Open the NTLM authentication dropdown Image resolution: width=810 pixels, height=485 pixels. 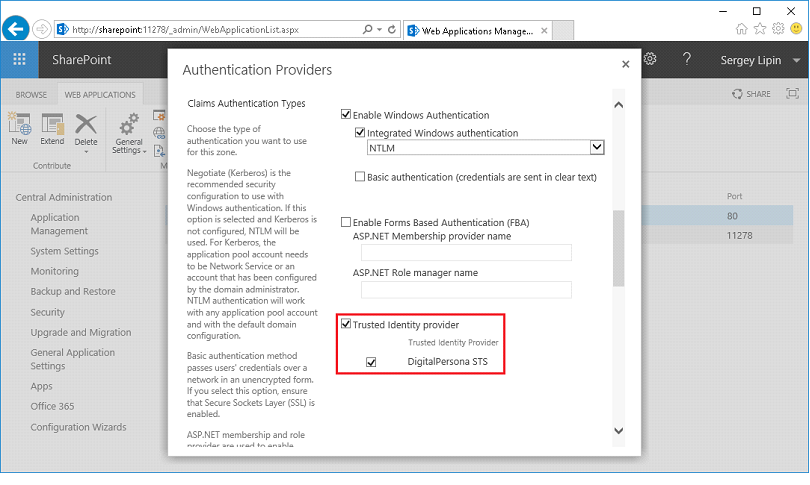click(x=597, y=148)
